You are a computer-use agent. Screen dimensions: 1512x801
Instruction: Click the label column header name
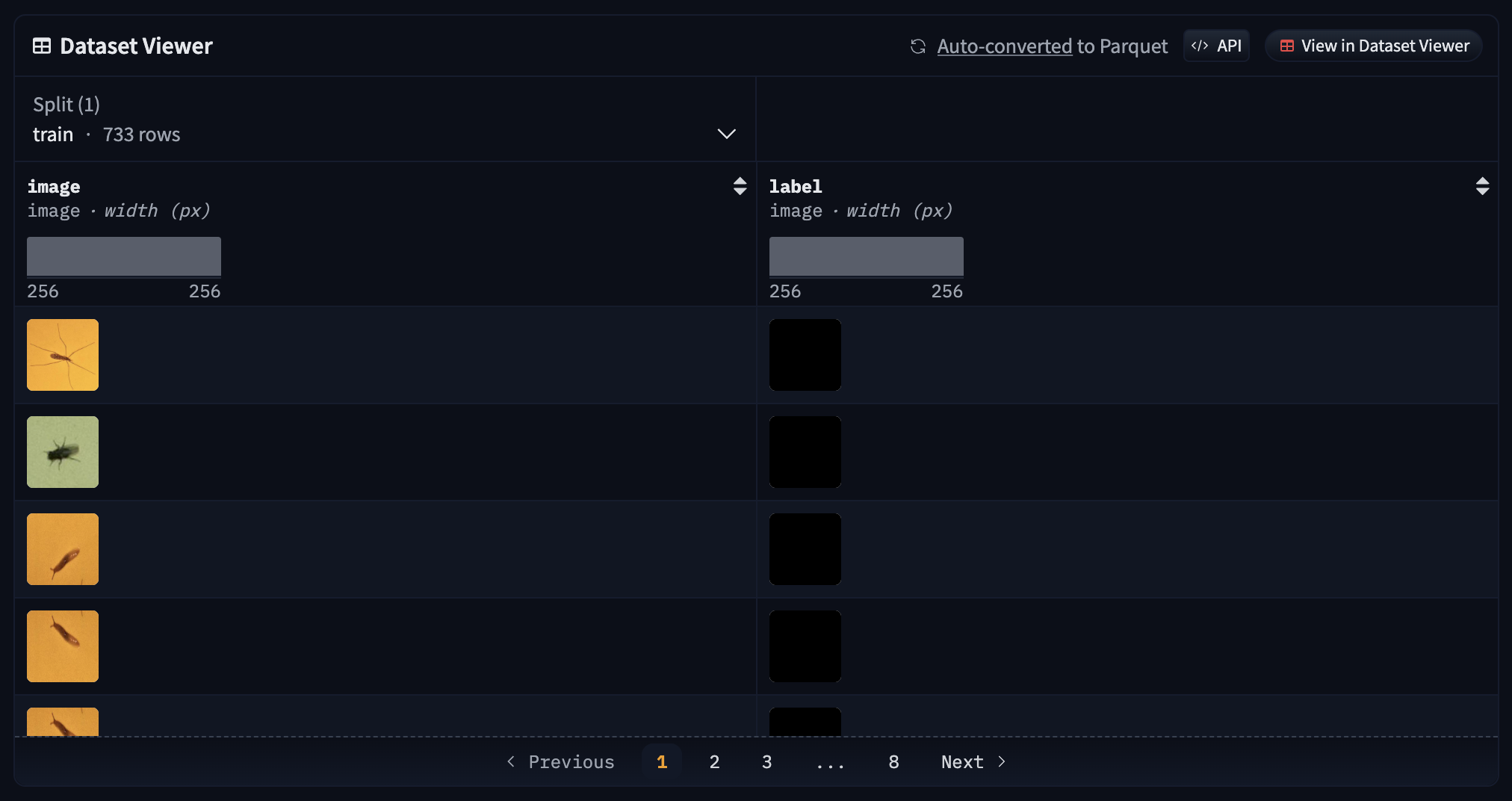click(796, 186)
